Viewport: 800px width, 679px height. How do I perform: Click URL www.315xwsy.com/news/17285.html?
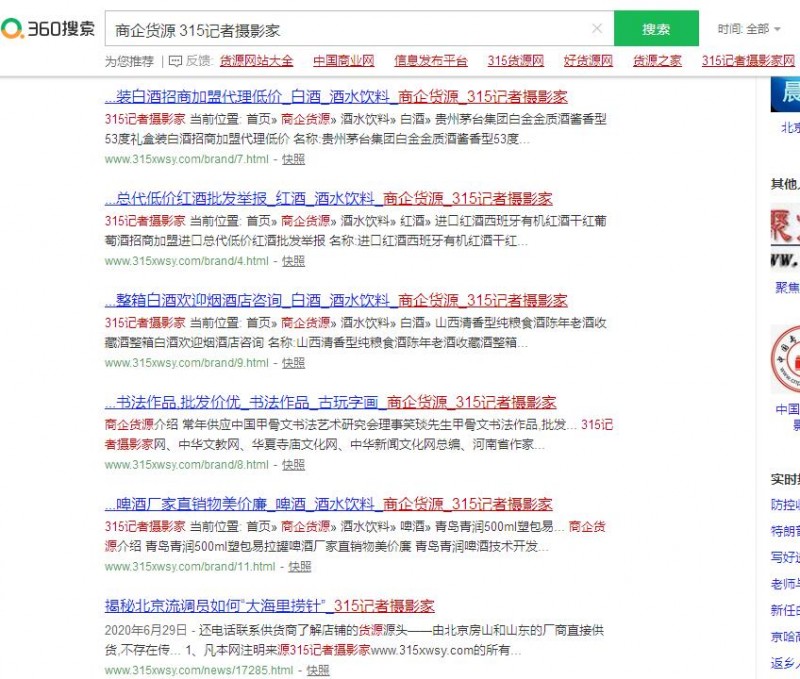click(x=199, y=670)
